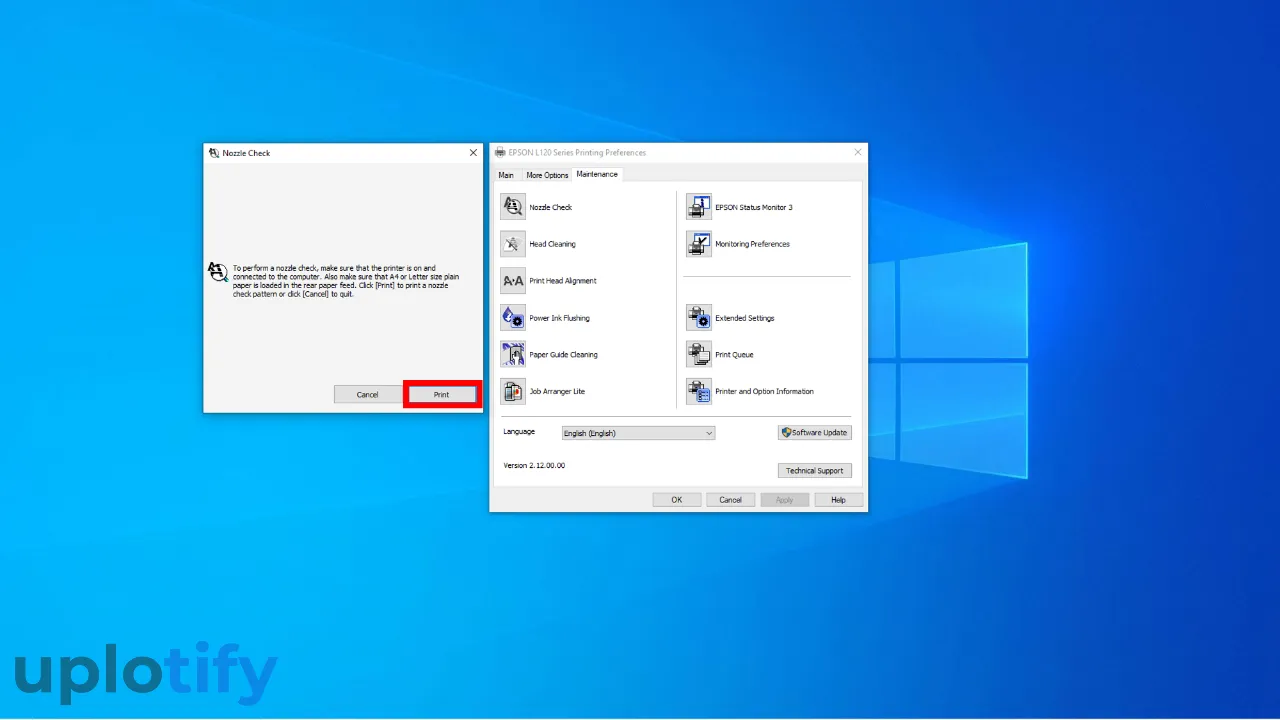Click the Power Ink Flushing label
Screen dimensions: 1280x720
point(560,318)
